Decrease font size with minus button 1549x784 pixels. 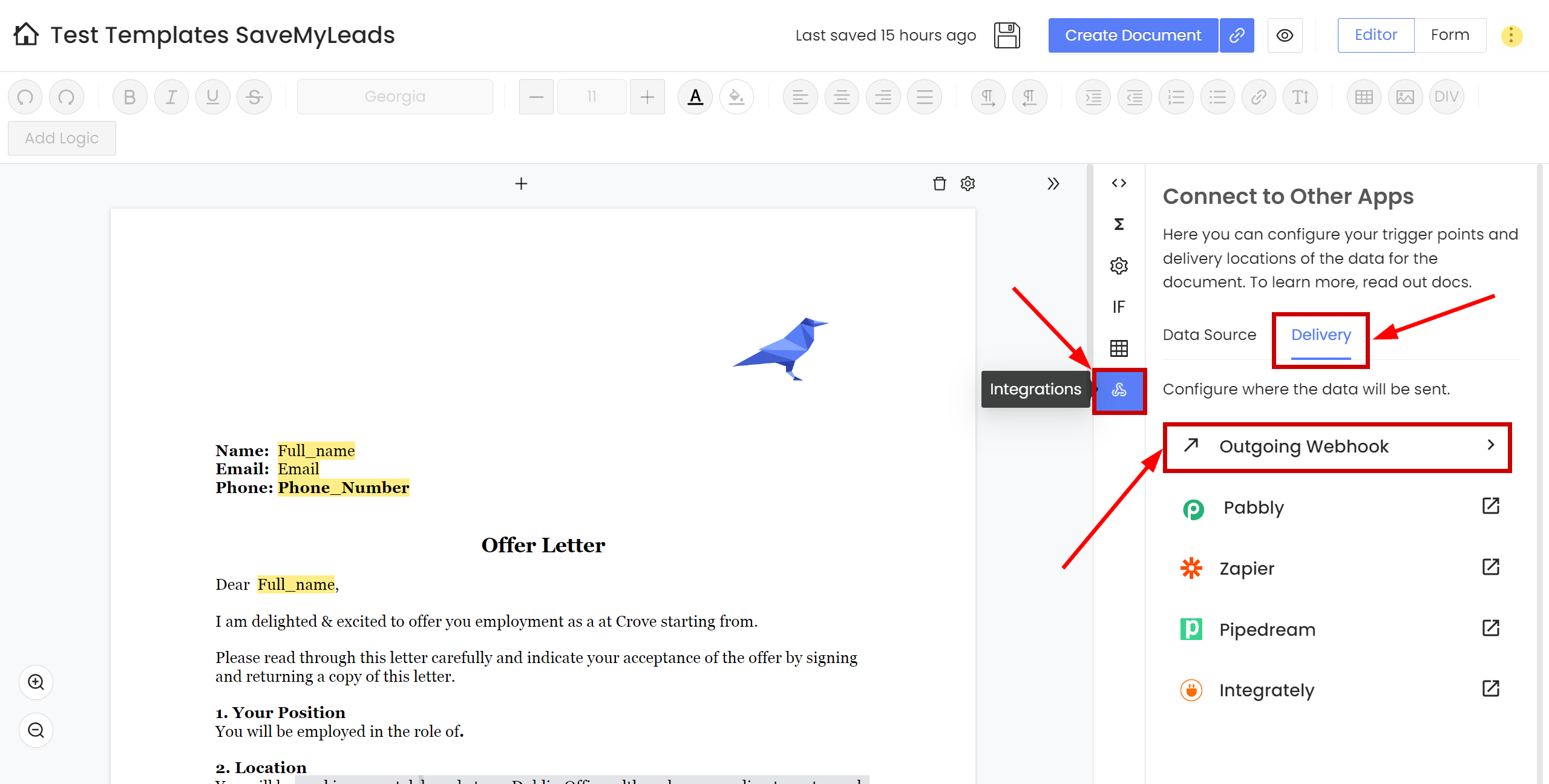tap(536, 97)
